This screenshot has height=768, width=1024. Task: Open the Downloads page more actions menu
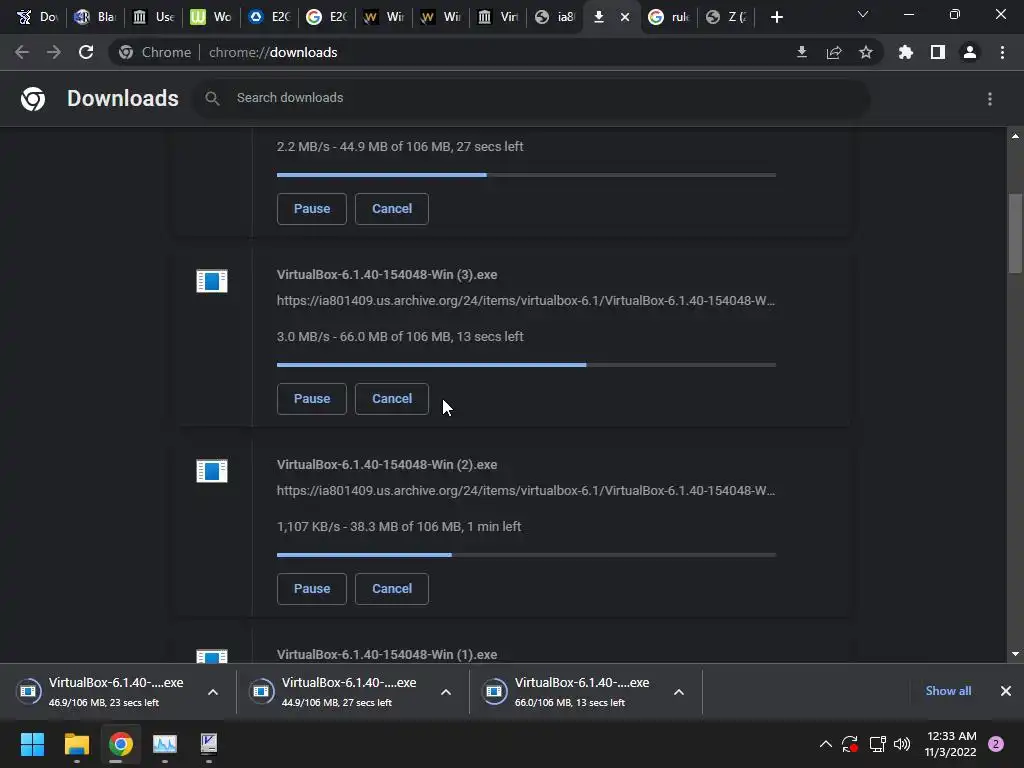click(x=990, y=99)
